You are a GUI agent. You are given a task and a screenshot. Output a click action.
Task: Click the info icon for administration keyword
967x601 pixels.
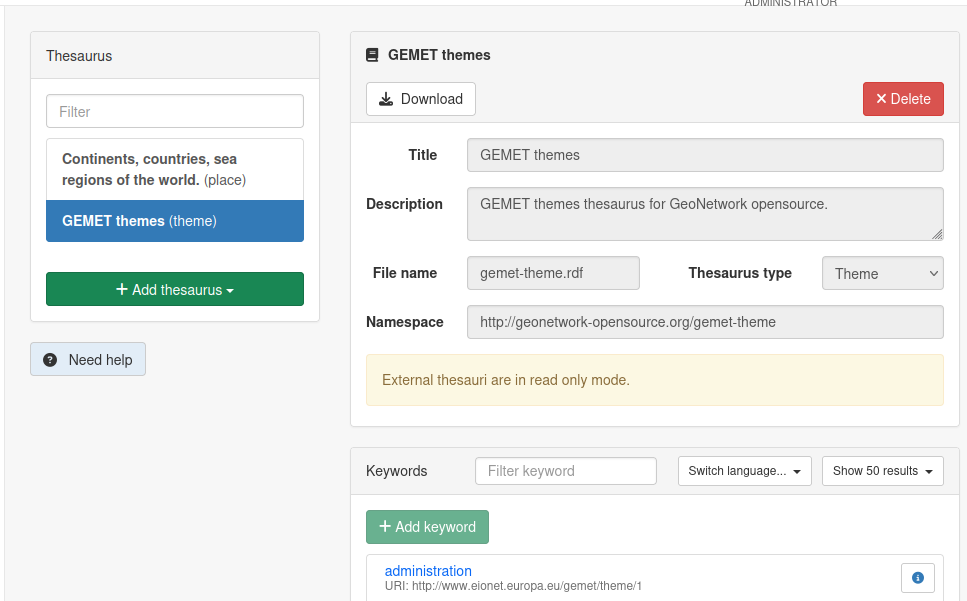(x=918, y=578)
